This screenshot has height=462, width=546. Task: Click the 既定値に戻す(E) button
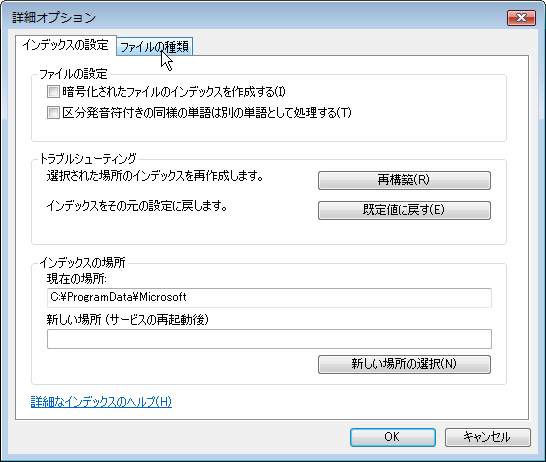pyautogui.click(x=404, y=210)
